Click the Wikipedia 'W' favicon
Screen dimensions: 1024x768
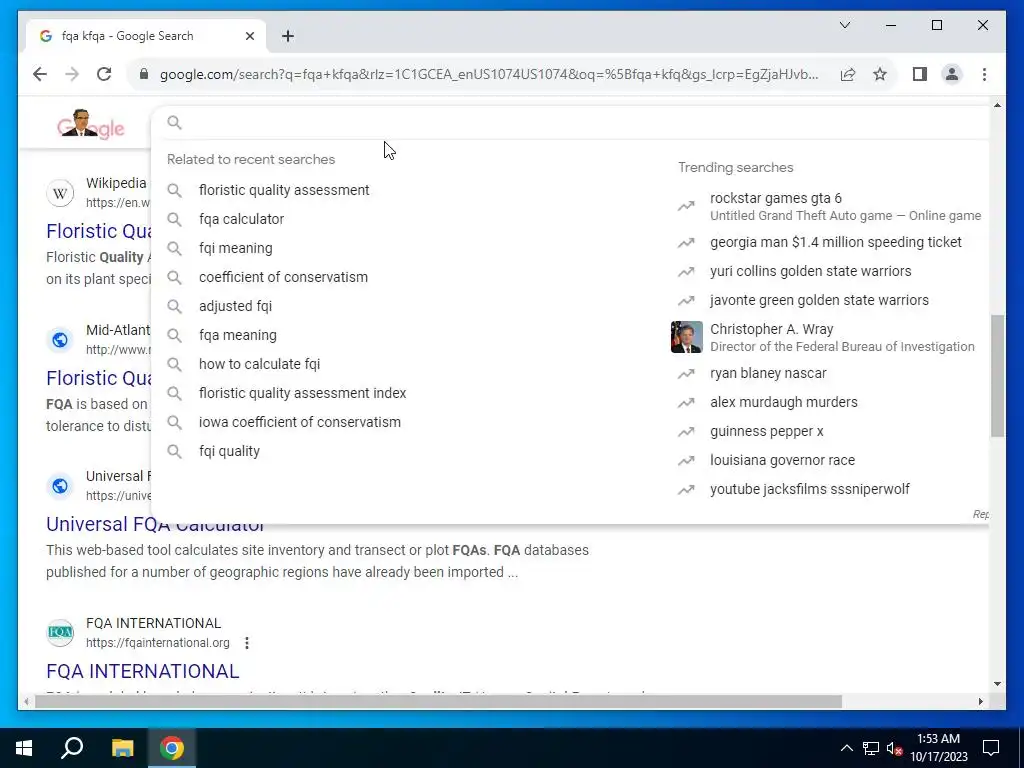(60, 193)
